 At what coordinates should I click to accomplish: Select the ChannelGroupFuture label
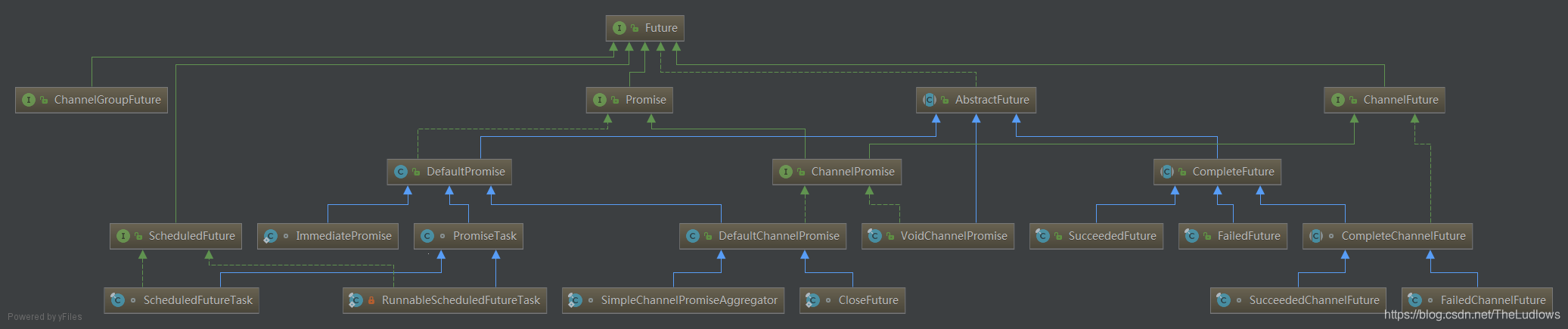(x=107, y=100)
